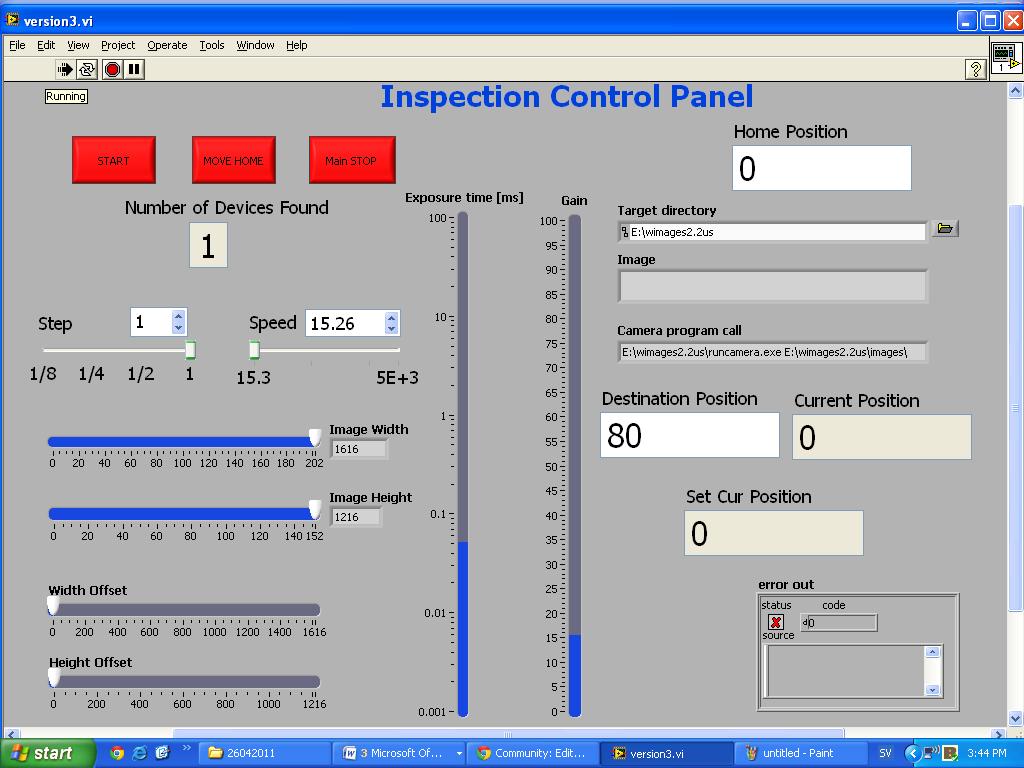Click the Height Offset slider knob
The height and width of the screenshot is (768, 1024).
coord(54,677)
